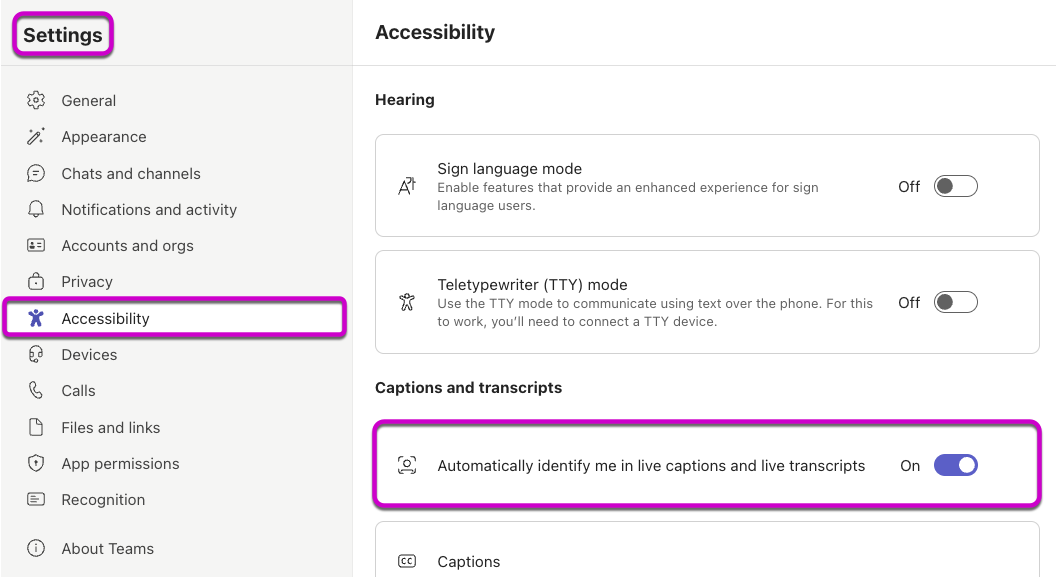
Task: Click the Recognition icon in sidebar
Action: pos(36,499)
